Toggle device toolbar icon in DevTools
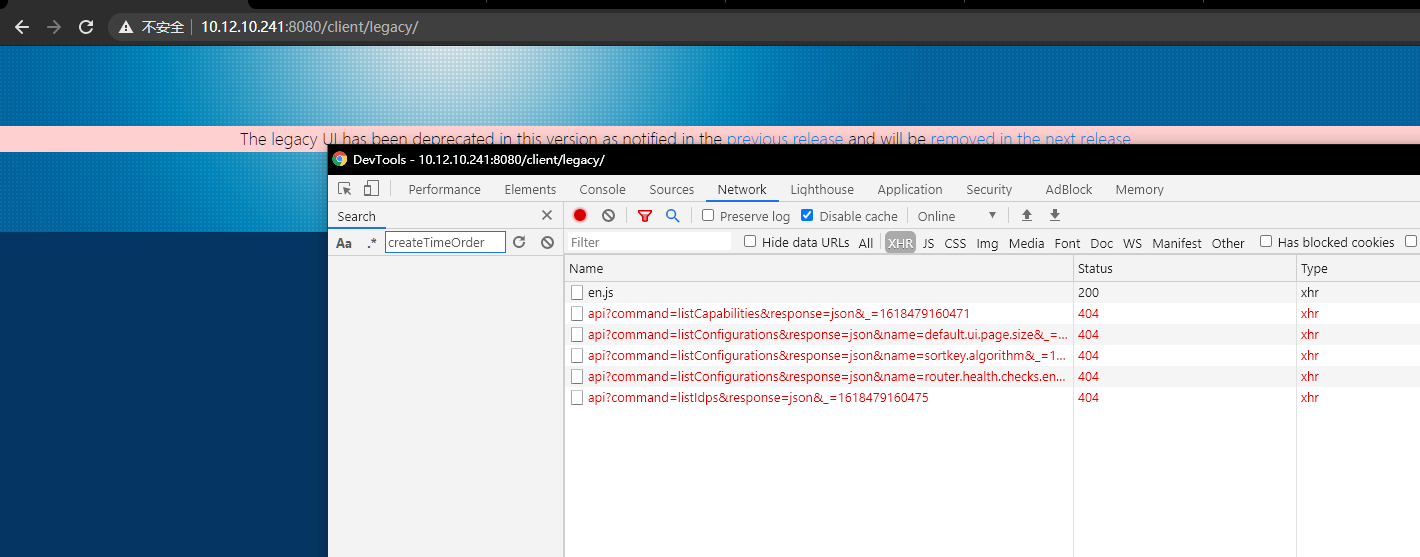 click(x=371, y=189)
